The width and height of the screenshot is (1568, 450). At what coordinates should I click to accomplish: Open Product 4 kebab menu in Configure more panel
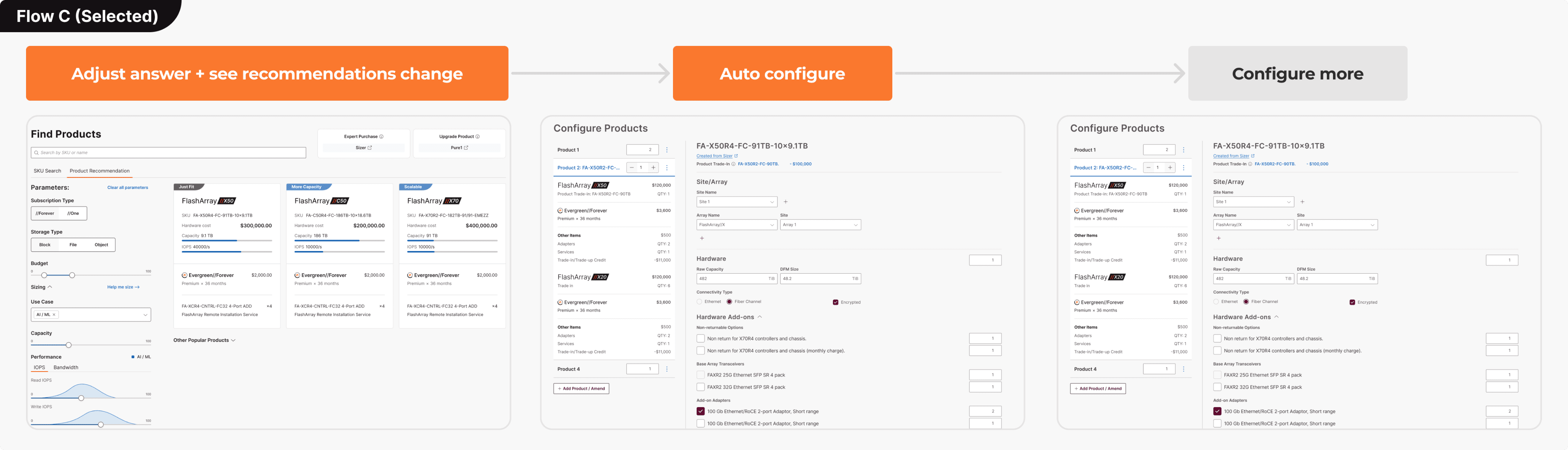1183,369
